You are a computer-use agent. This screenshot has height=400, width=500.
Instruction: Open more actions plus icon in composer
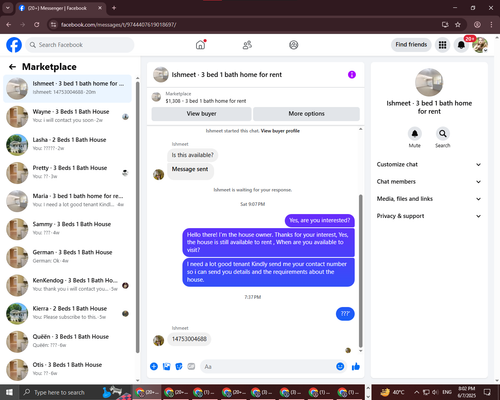coord(154,367)
